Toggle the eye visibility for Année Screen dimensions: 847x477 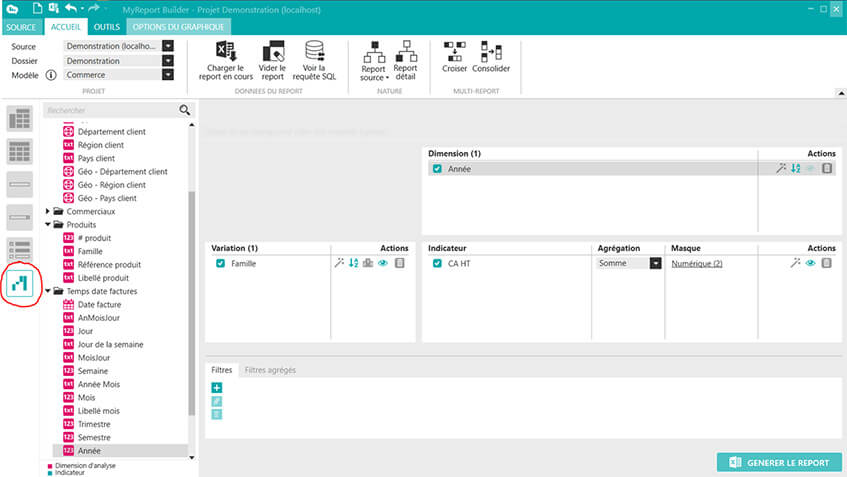[x=810, y=169]
